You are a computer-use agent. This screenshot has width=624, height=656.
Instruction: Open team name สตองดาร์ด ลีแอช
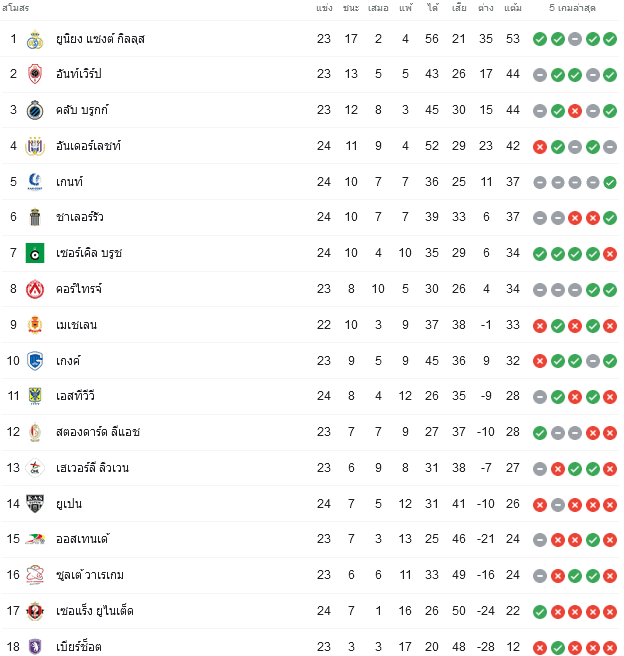coord(98,431)
